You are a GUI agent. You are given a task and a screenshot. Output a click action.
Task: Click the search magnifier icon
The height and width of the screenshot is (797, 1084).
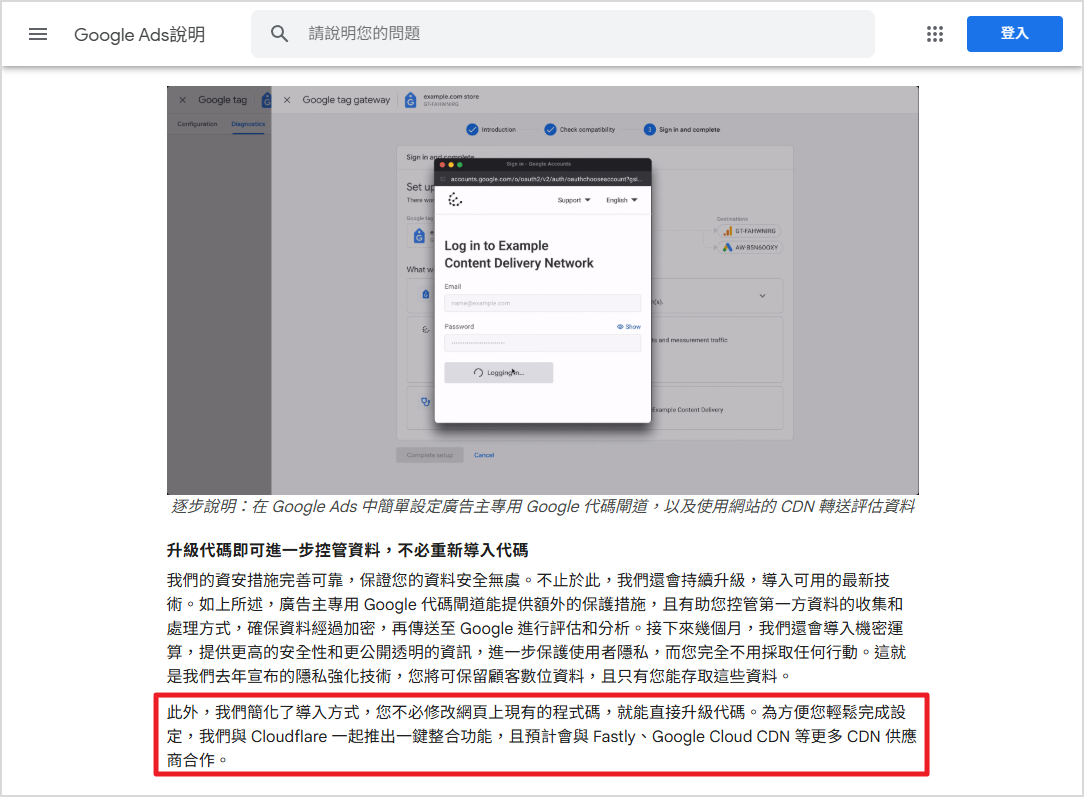279,34
